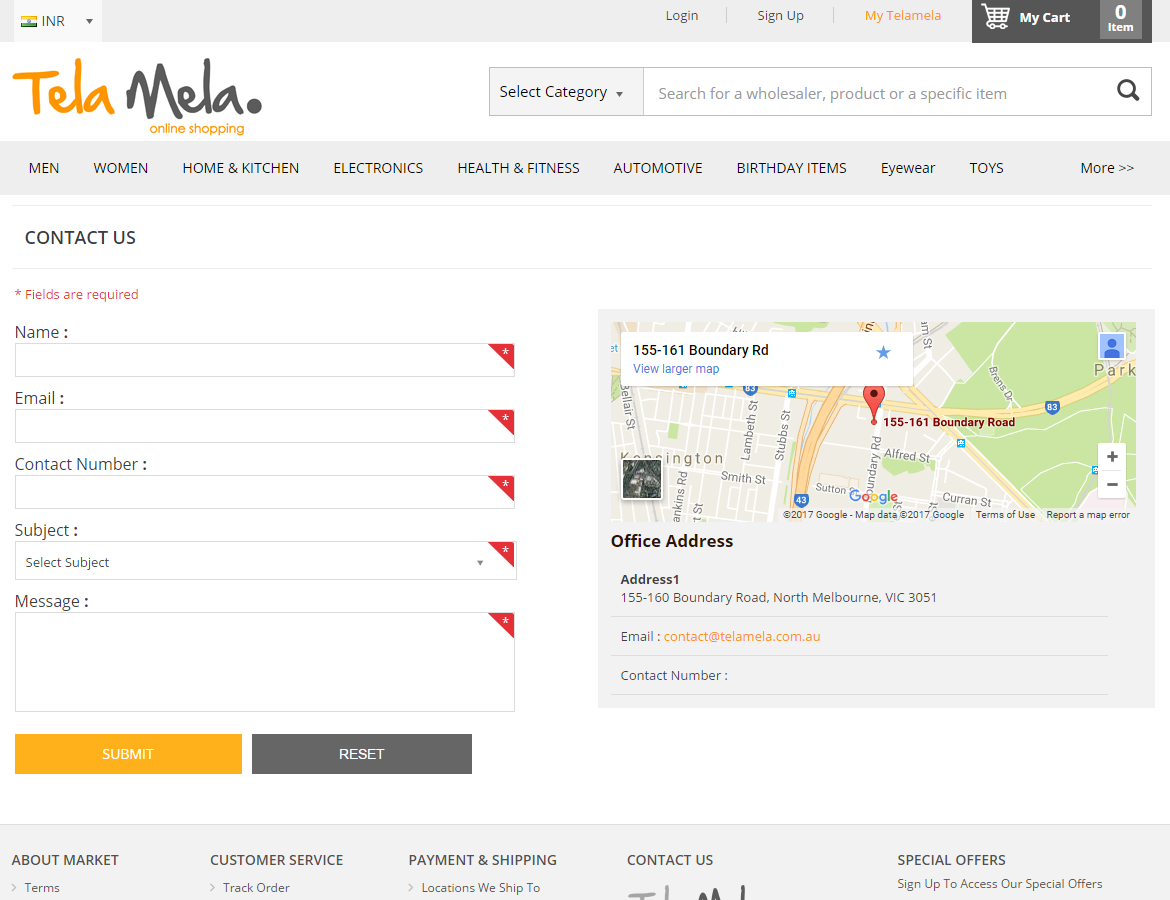Viewport: 1170px width, 900px height.
Task: Click View larger map link
Action: click(676, 369)
